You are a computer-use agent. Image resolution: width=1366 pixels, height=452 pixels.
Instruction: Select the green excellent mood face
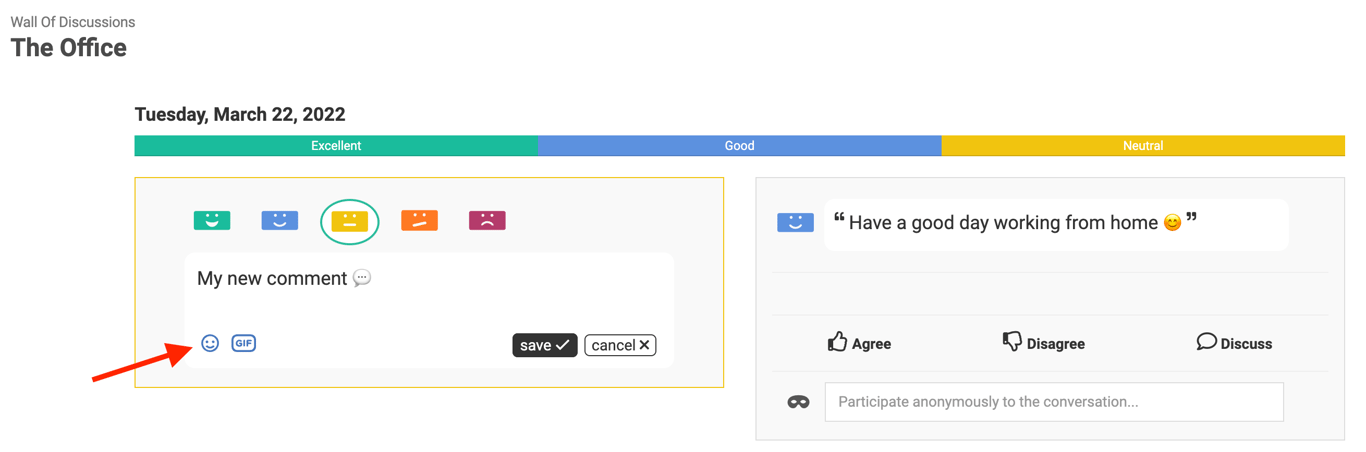212,220
